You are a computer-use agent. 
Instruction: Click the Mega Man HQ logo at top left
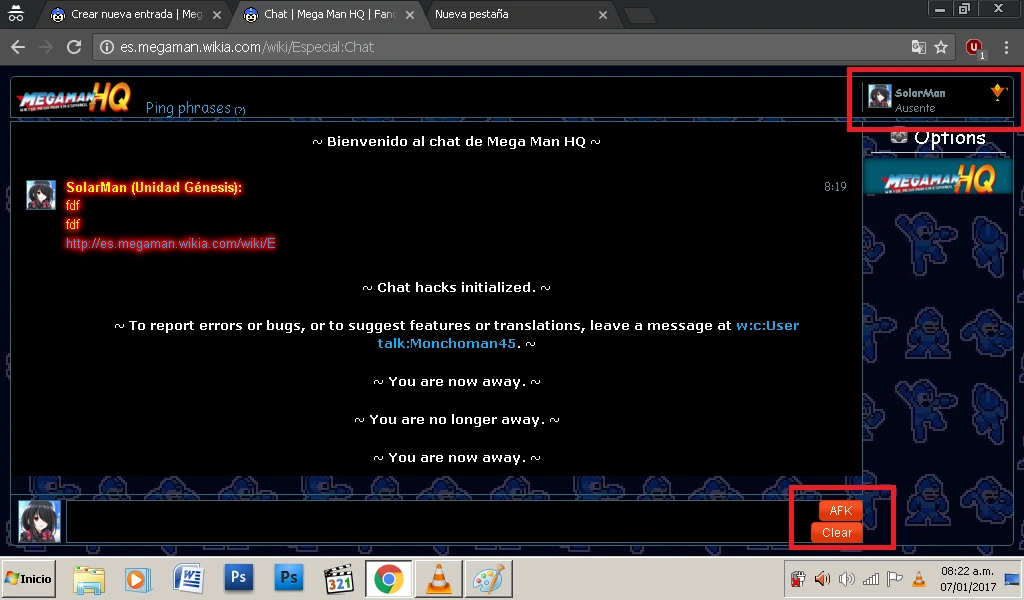click(x=74, y=98)
